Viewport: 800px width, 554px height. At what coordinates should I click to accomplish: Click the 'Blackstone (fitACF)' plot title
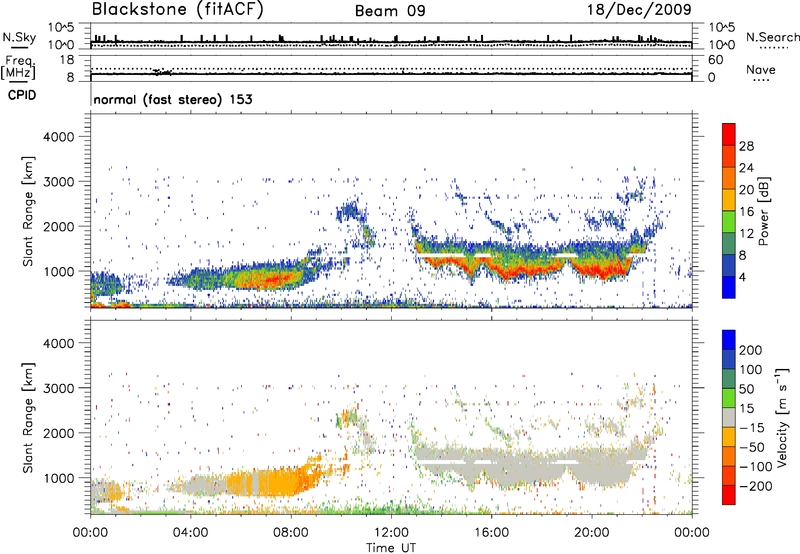(x=178, y=10)
